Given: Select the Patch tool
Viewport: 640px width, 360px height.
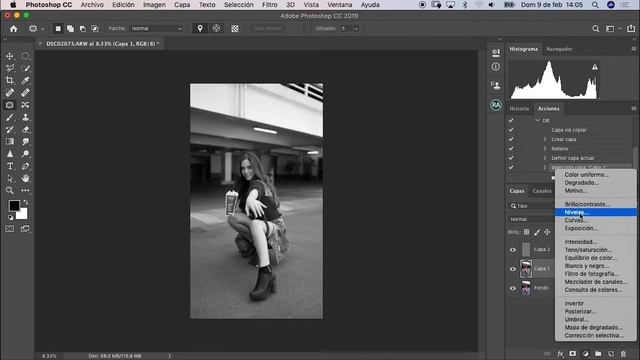Looking at the screenshot, I should pyautogui.click(x=10, y=105).
